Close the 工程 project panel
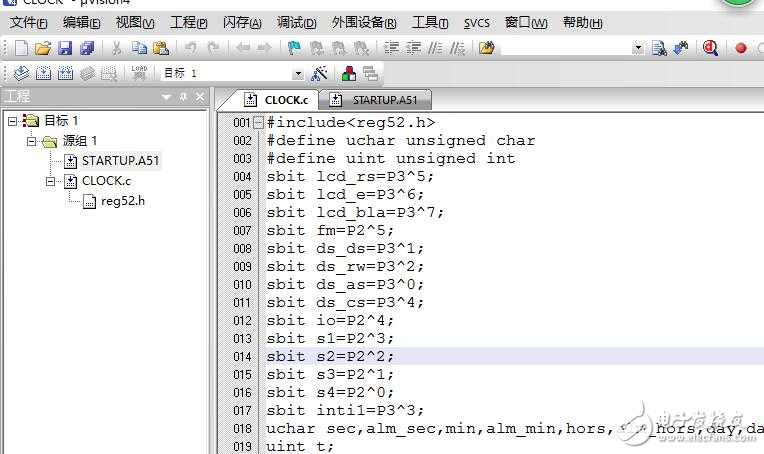Screen dimensions: 764x454 coord(200,96)
